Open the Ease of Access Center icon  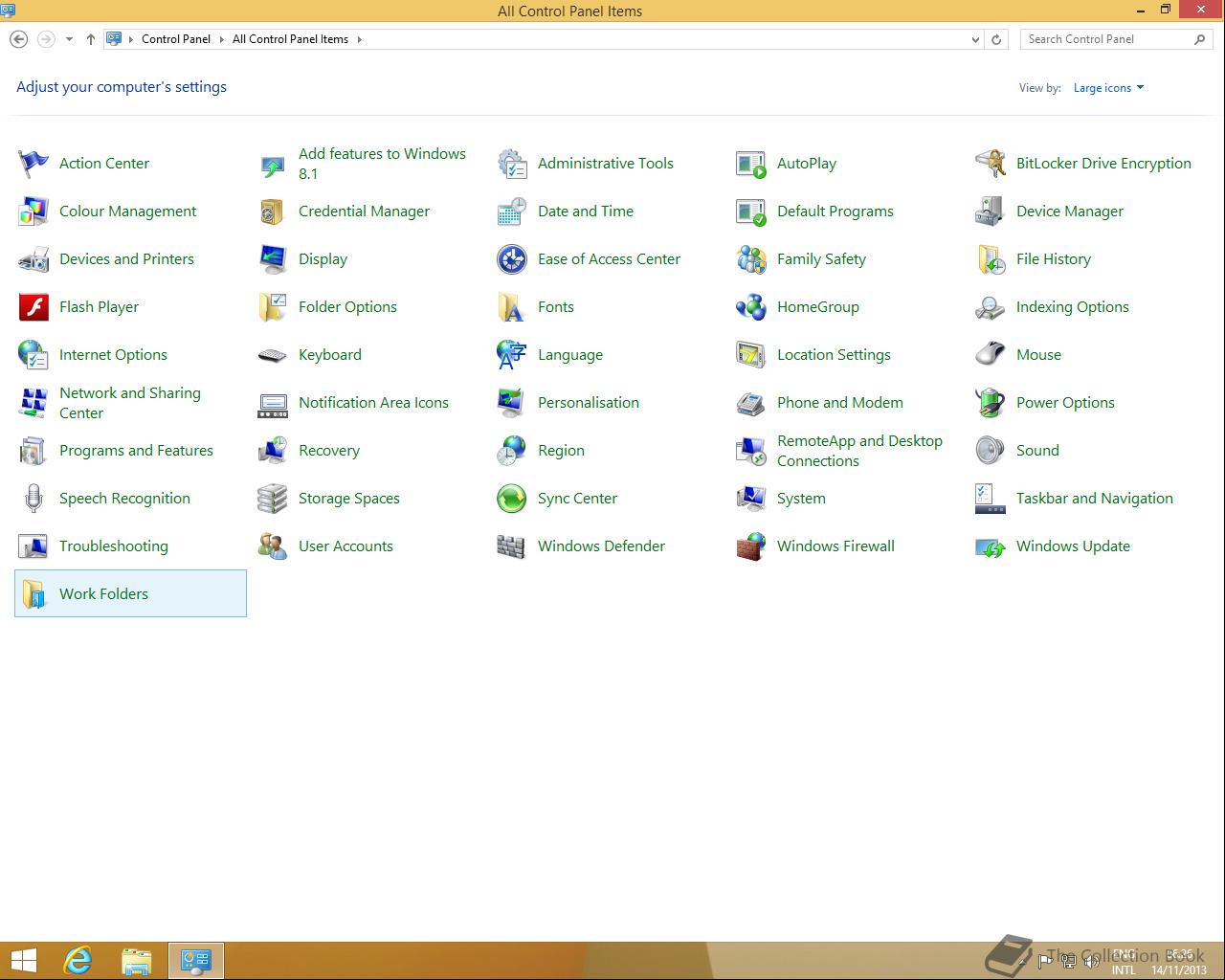512,259
